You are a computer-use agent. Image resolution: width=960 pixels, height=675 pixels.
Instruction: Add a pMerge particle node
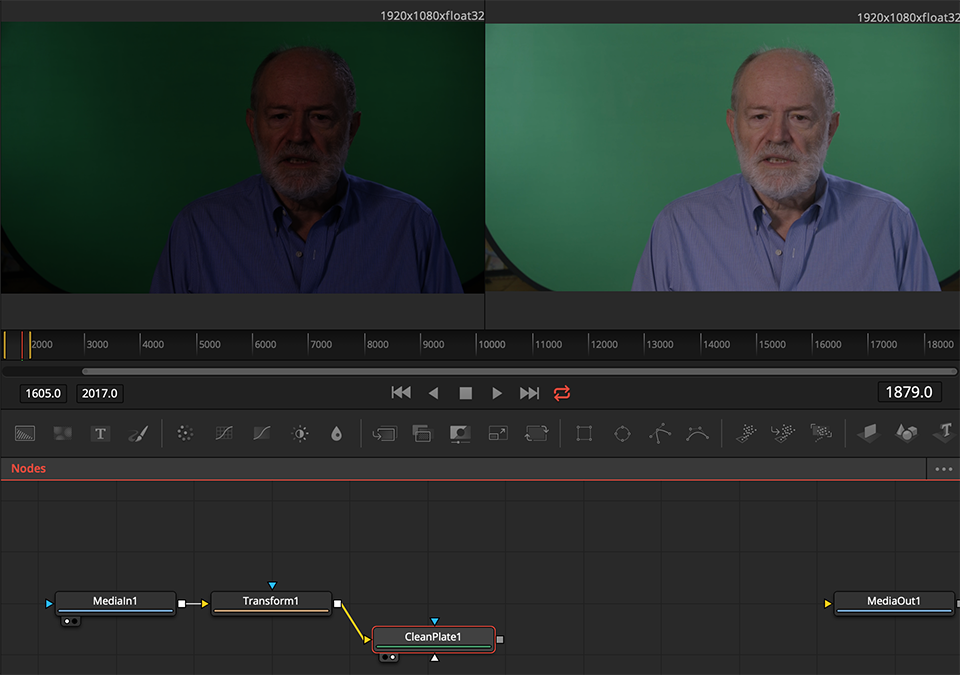783,434
